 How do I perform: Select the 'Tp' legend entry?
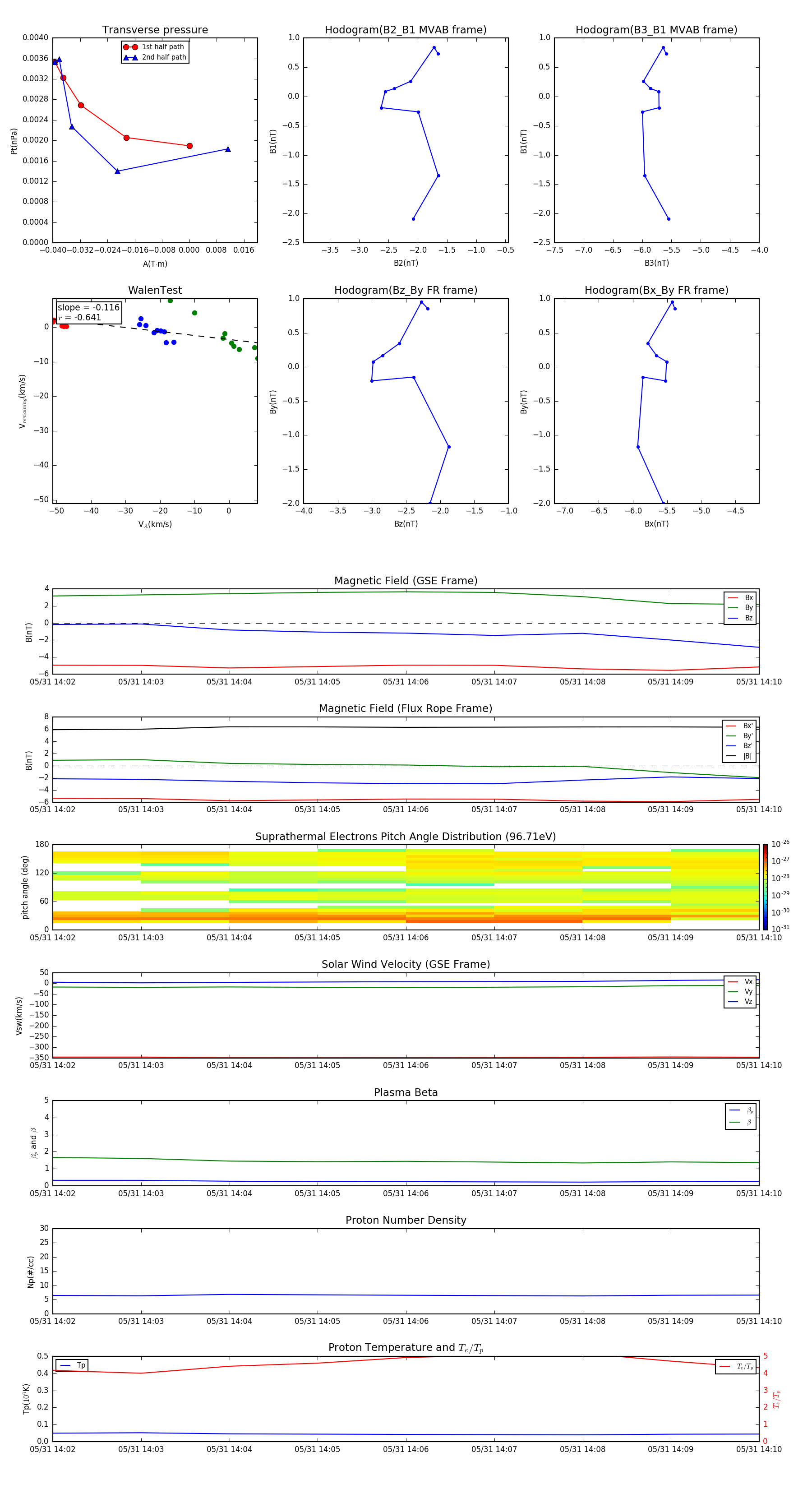coord(73,1365)
